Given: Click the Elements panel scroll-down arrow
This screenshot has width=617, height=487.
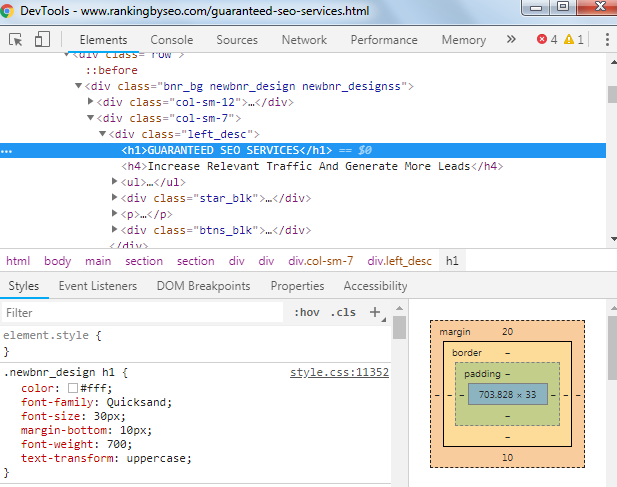Looking at the screenshot, I should (x=613, y=239).
